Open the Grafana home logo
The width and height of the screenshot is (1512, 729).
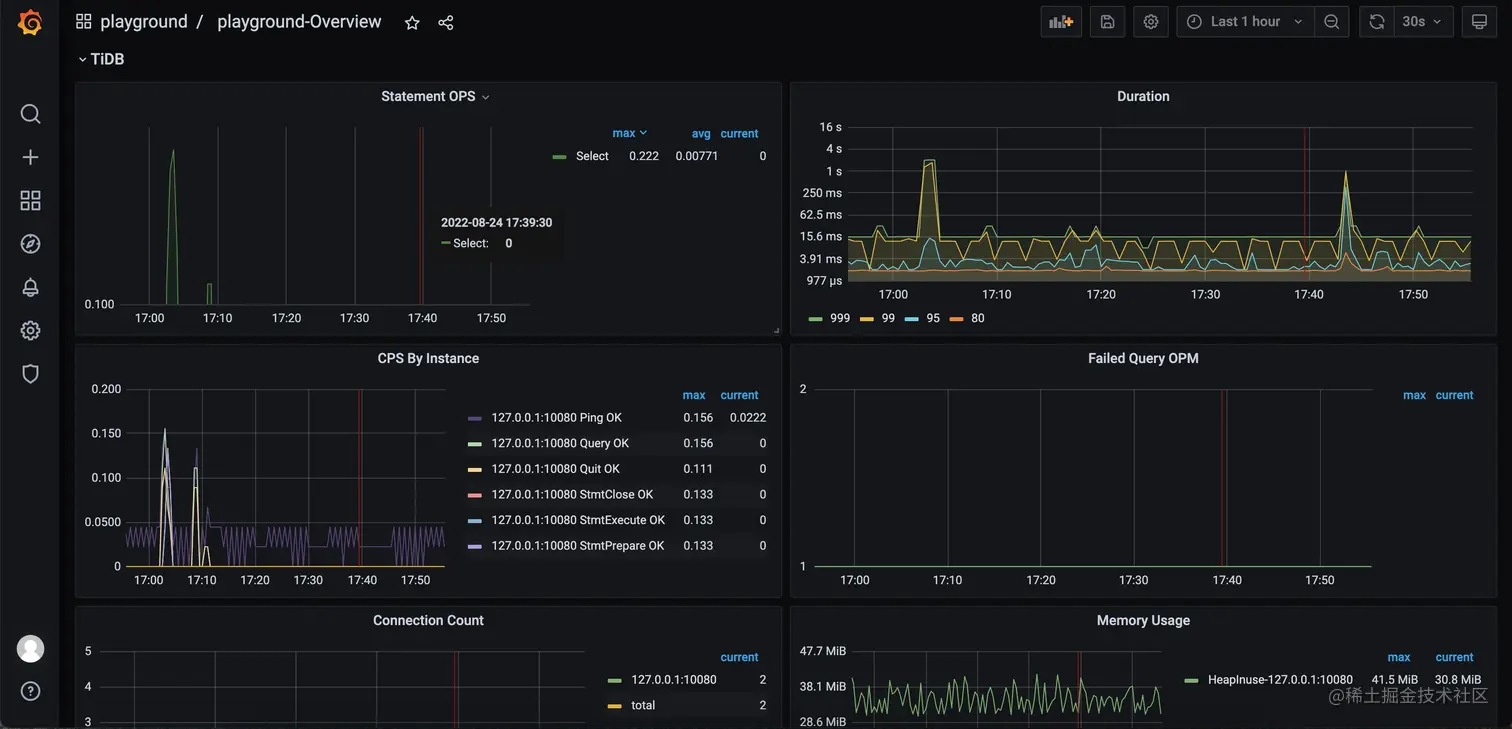(30, 22)
